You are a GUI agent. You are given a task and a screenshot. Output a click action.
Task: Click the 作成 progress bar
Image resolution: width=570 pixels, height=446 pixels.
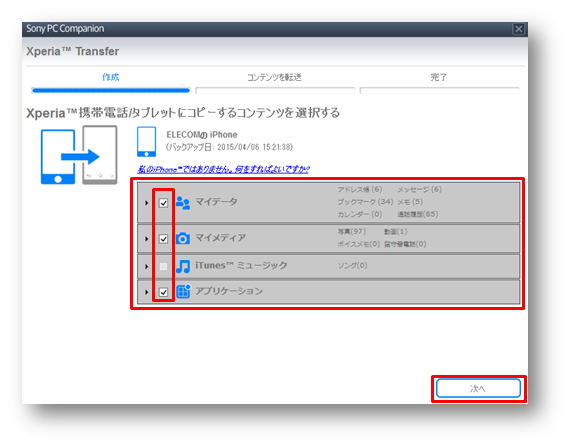[111, 90]
